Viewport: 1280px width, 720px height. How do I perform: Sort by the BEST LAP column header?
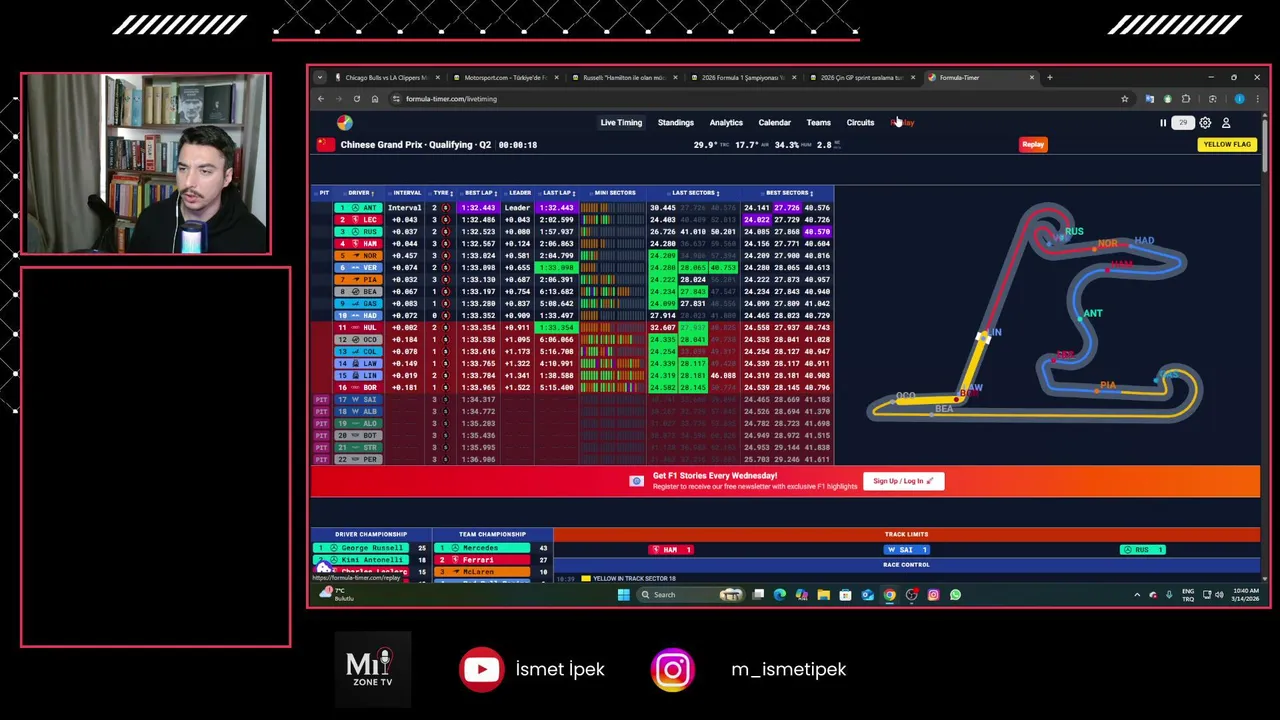point(481,193)
